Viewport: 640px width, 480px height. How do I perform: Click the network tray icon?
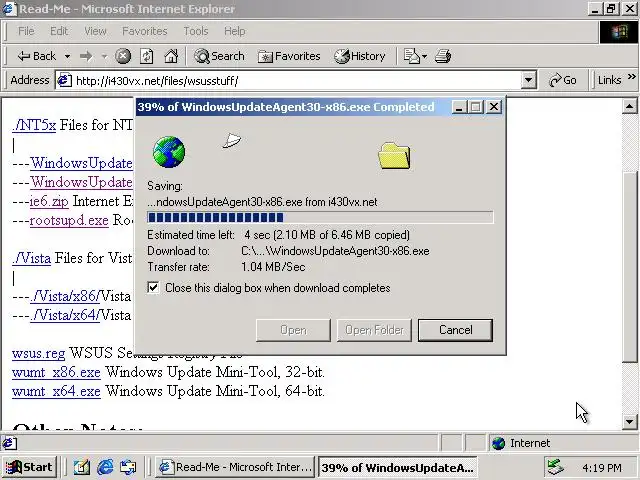tap(556, 467)
